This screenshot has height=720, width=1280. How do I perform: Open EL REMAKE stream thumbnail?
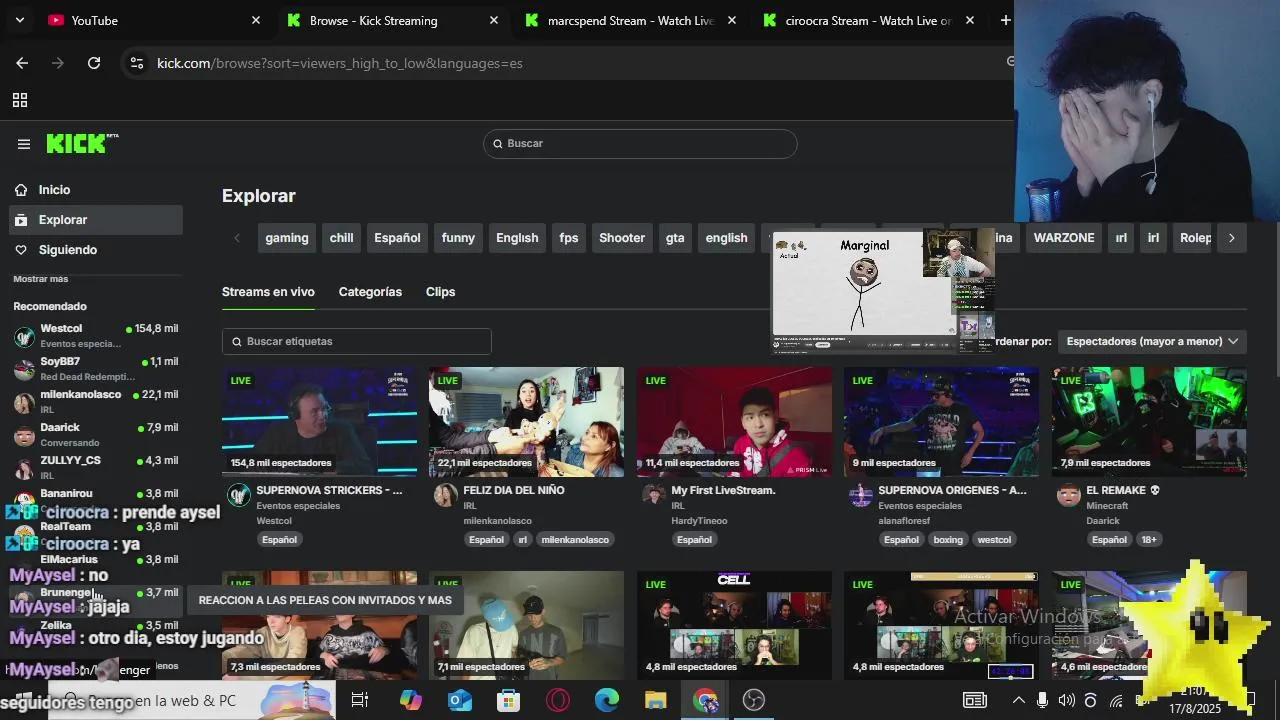point(1149,422)
